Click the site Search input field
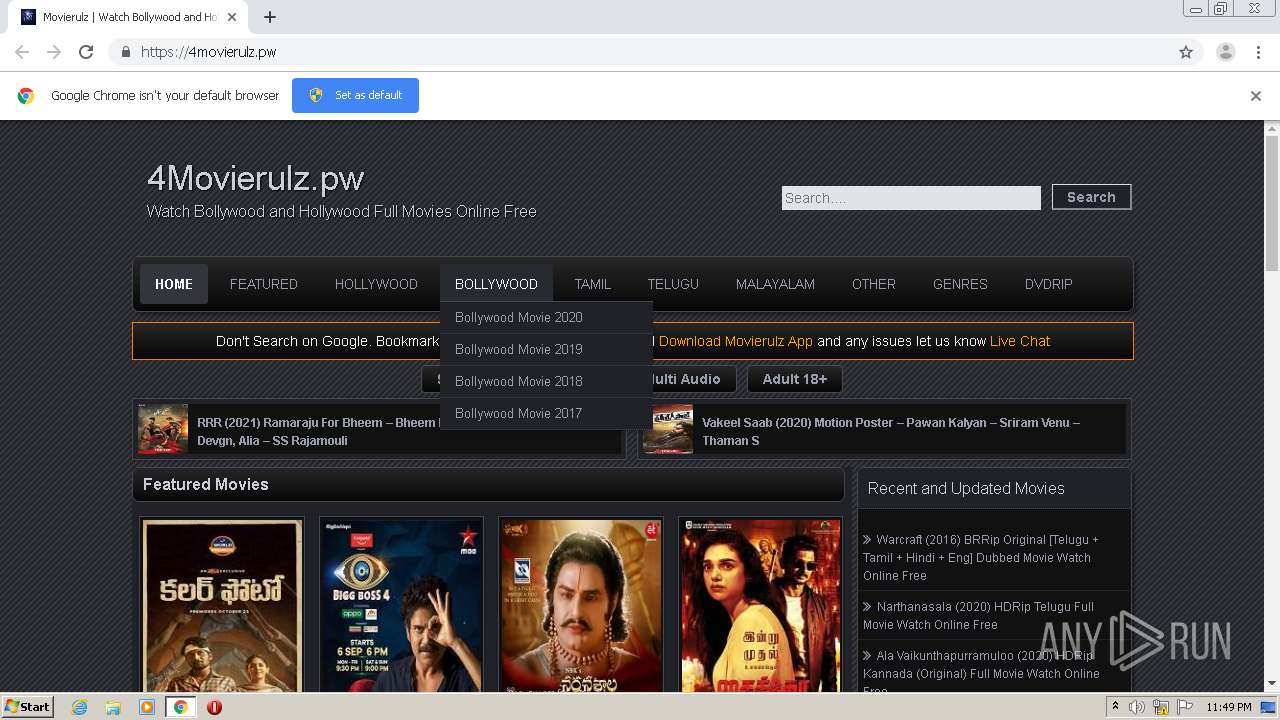1280x720 pixels. click(911, 198)
